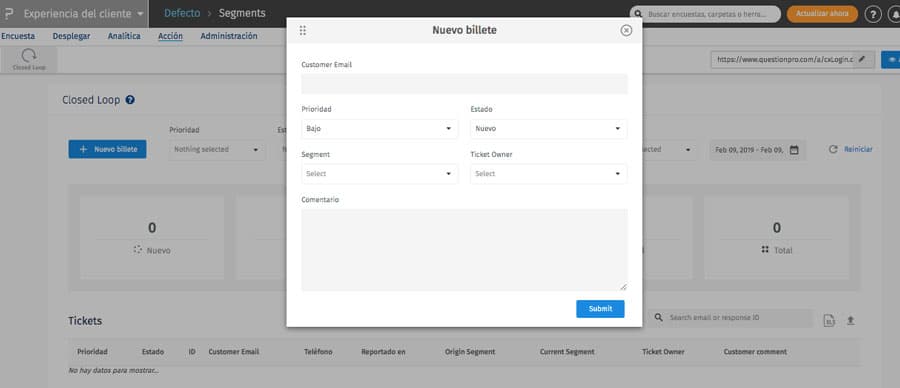
Task: Open the Ticket Owner select dropdown
Action: click(x=549, y=173)
